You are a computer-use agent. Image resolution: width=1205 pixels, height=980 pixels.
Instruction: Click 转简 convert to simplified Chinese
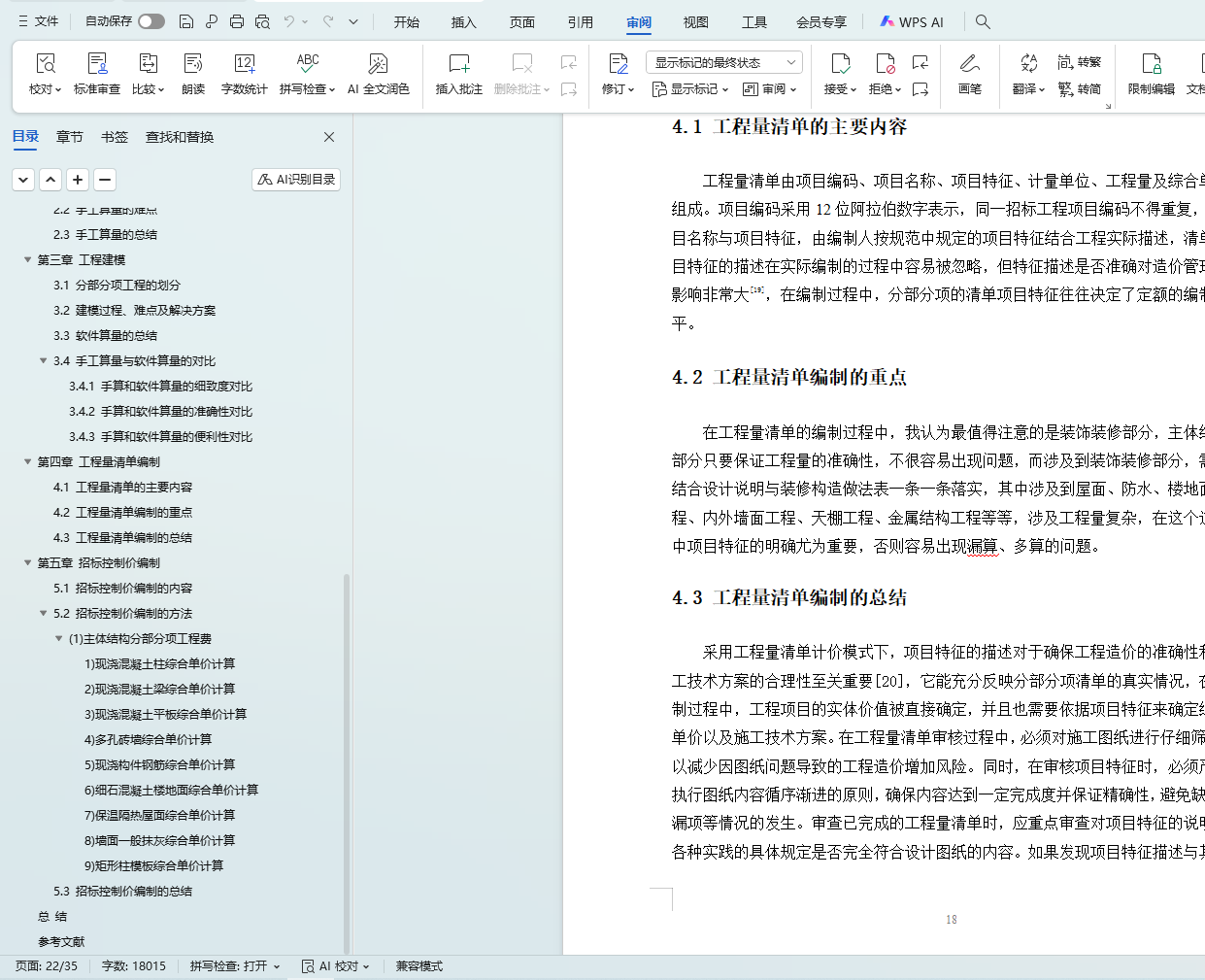[1079, 89]
